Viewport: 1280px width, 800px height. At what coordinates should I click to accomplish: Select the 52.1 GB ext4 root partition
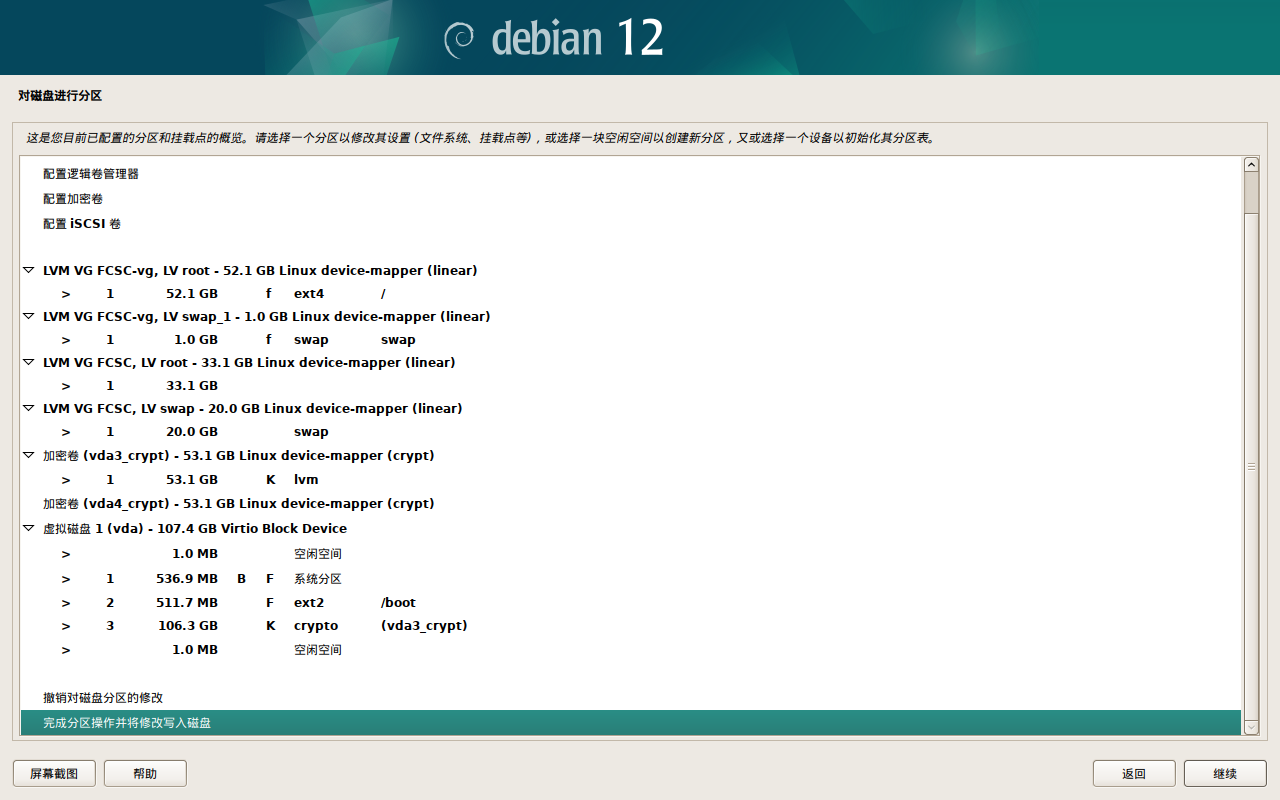(631, 294)
